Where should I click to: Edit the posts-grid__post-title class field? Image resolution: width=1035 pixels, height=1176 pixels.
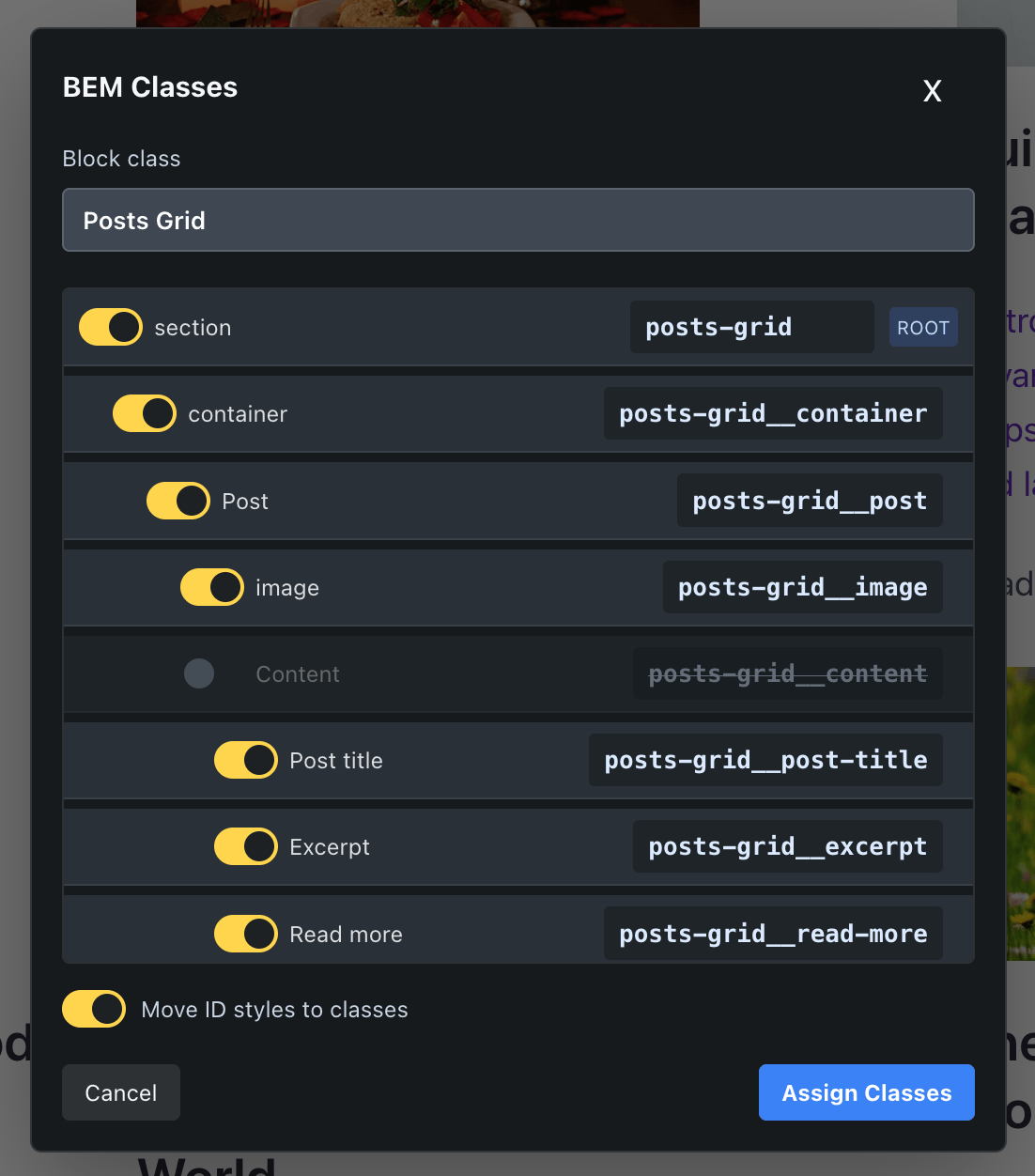point(766,760)
